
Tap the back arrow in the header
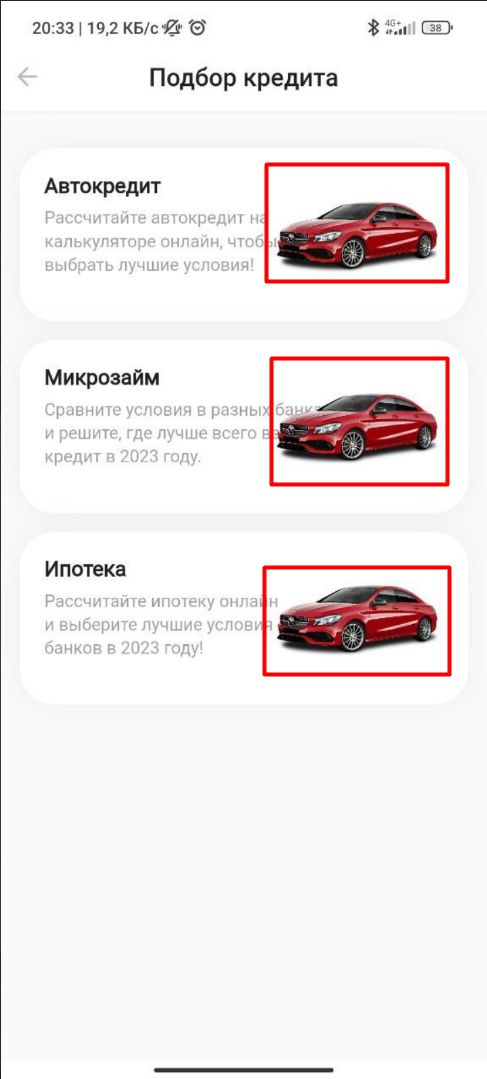point(28,77)
